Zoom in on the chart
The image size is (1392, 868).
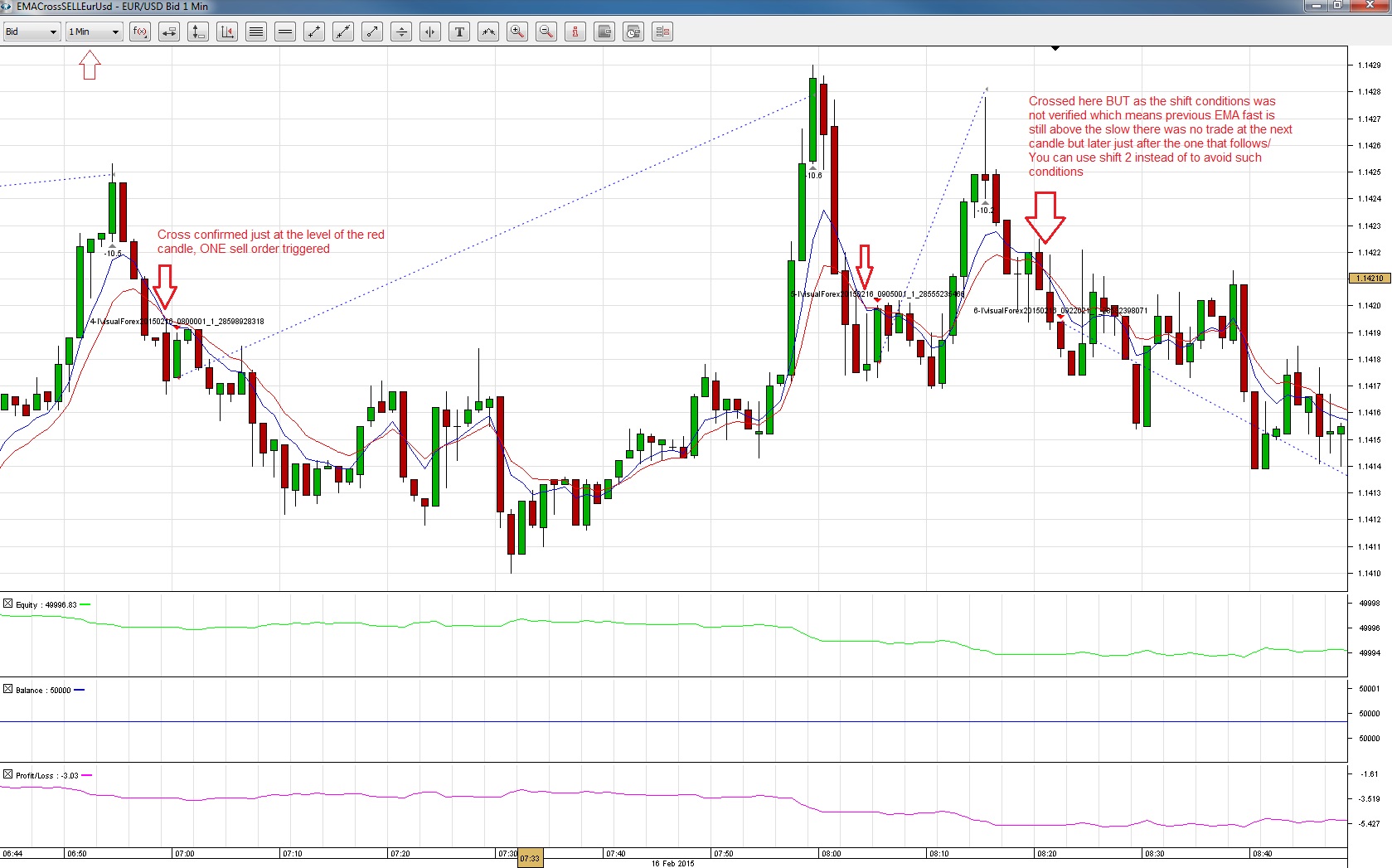517,32
